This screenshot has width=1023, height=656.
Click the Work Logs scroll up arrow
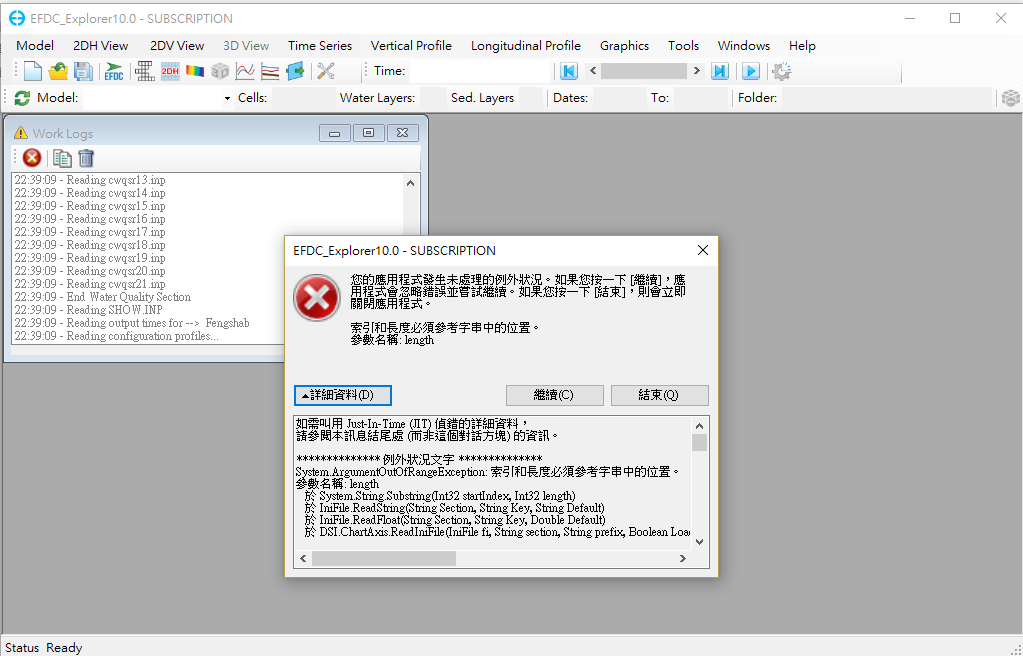[x=410, y=183]
